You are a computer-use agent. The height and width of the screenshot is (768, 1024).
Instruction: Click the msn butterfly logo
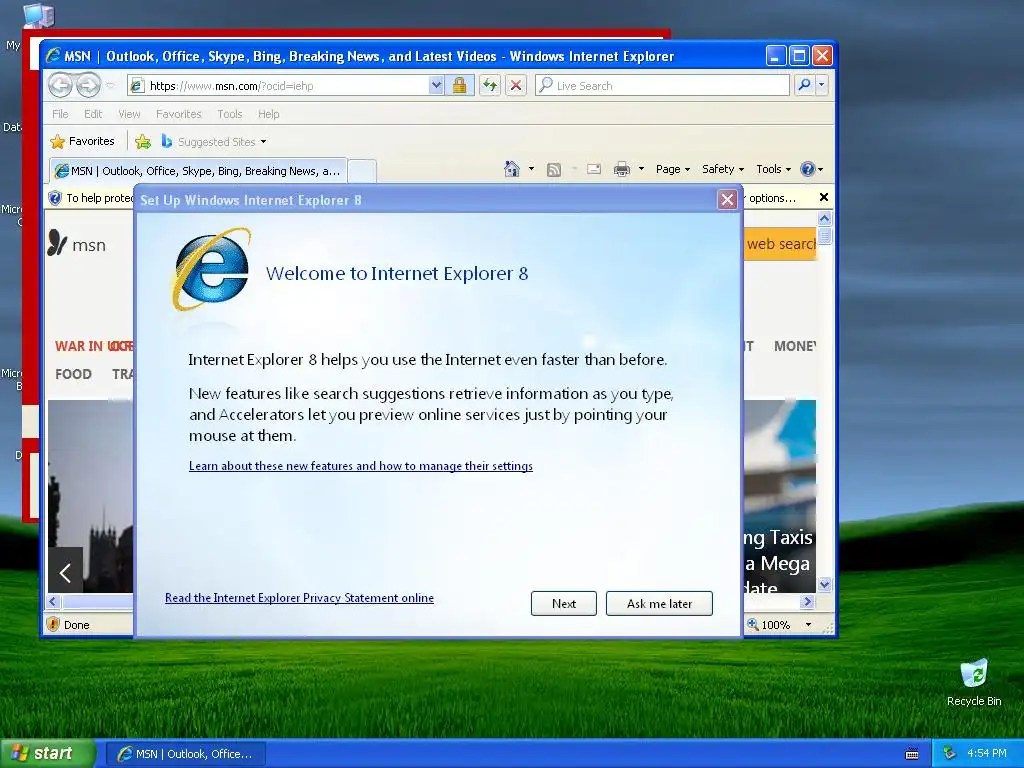[x=57, y=243]
